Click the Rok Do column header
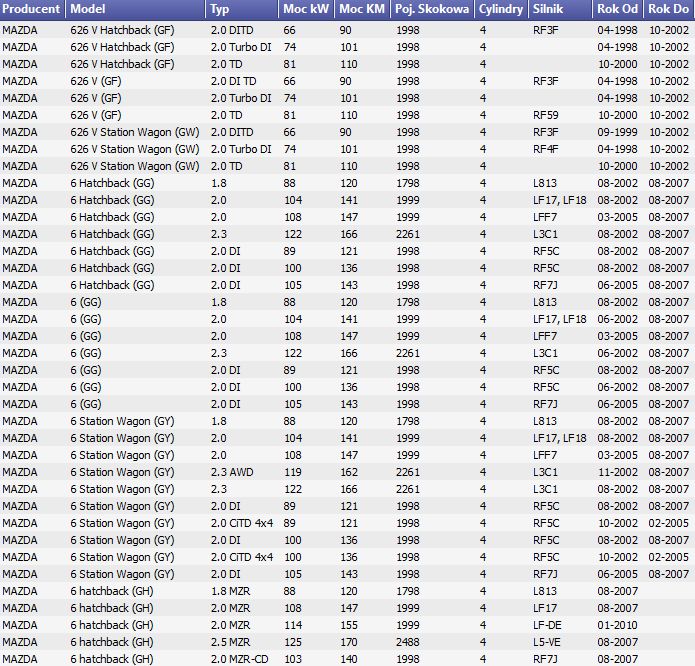The height and width of the screenshot is (666, 695). pos(668,9)
